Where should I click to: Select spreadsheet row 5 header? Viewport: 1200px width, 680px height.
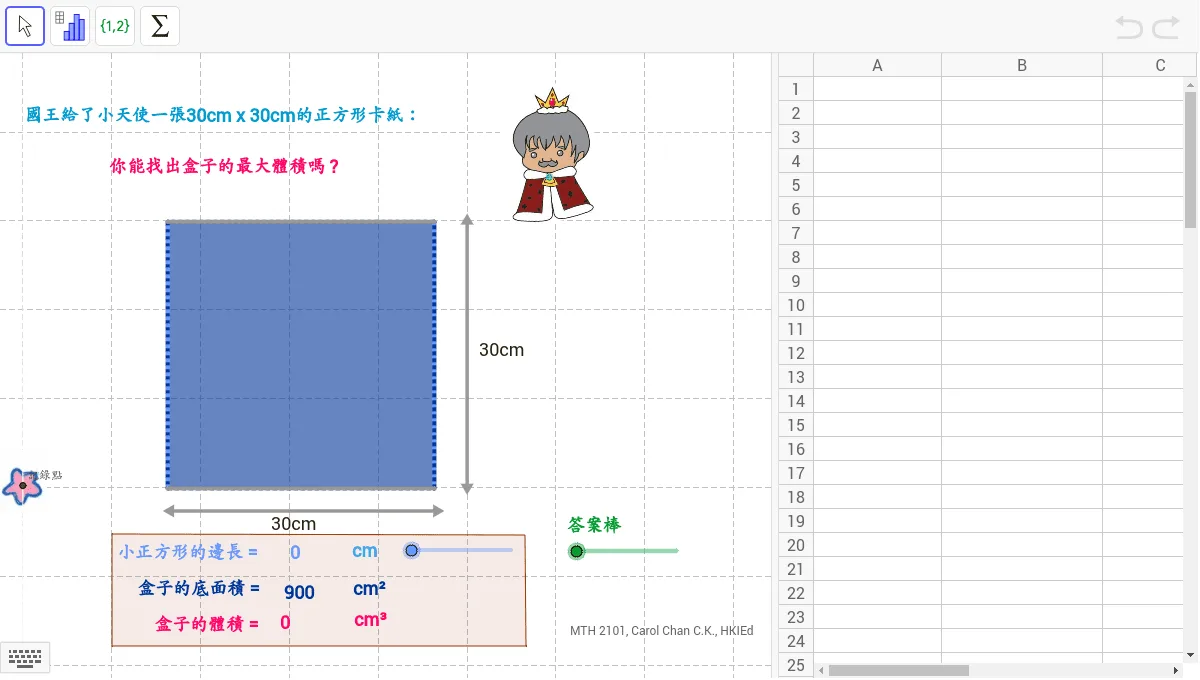point(796,185)
